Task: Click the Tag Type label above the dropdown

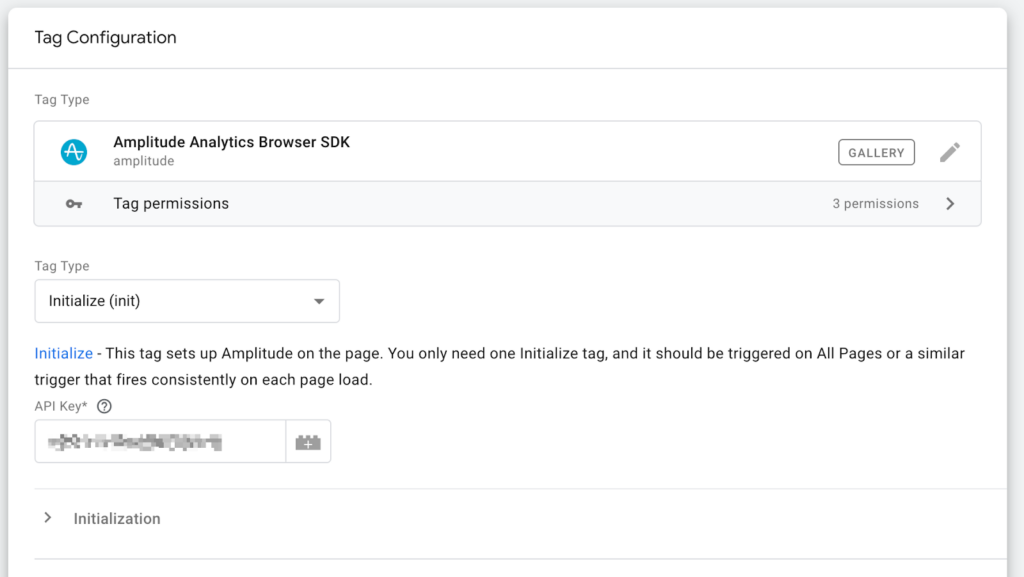Action: (x=62, y=266)
